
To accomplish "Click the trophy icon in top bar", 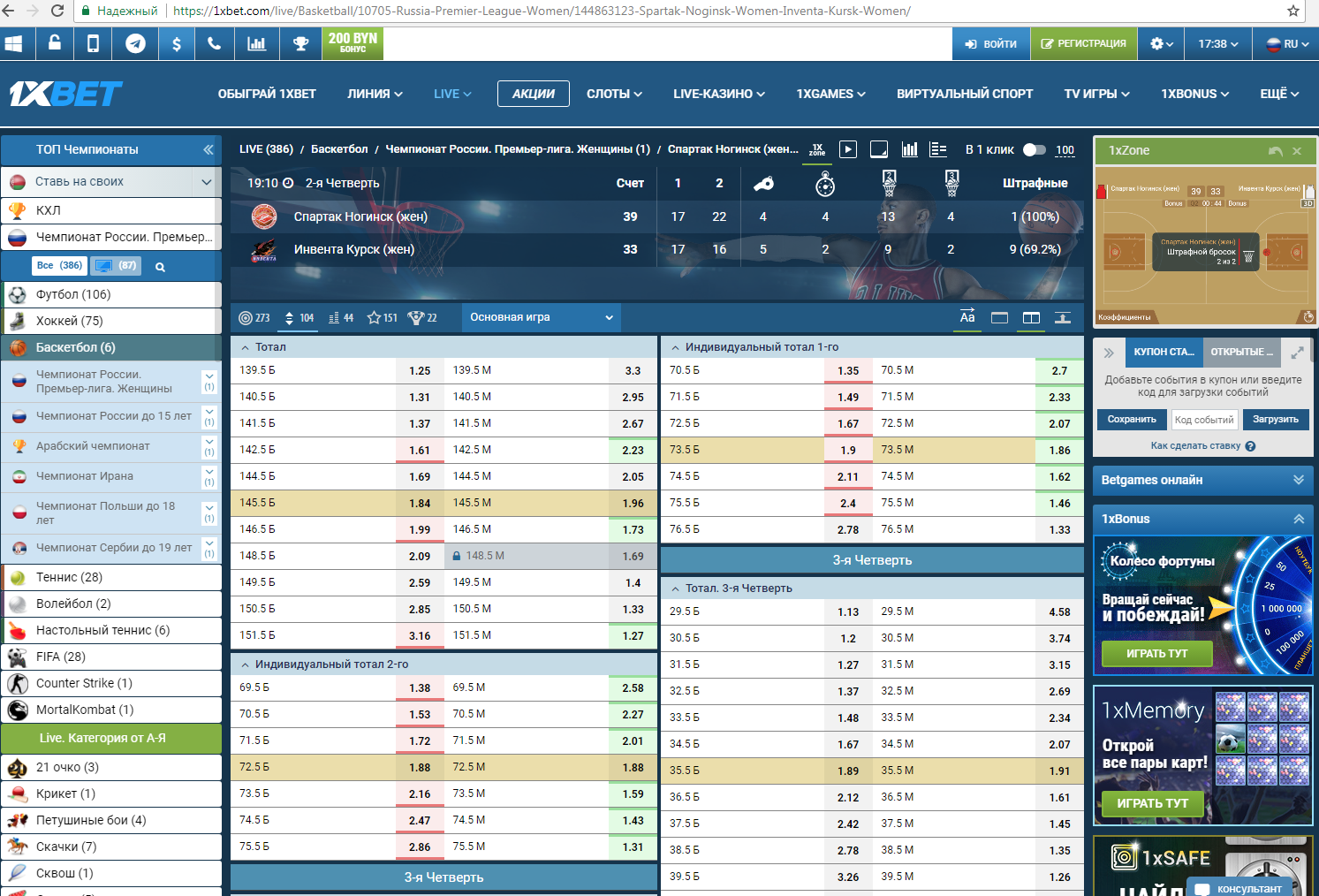I will click(301, 43).
